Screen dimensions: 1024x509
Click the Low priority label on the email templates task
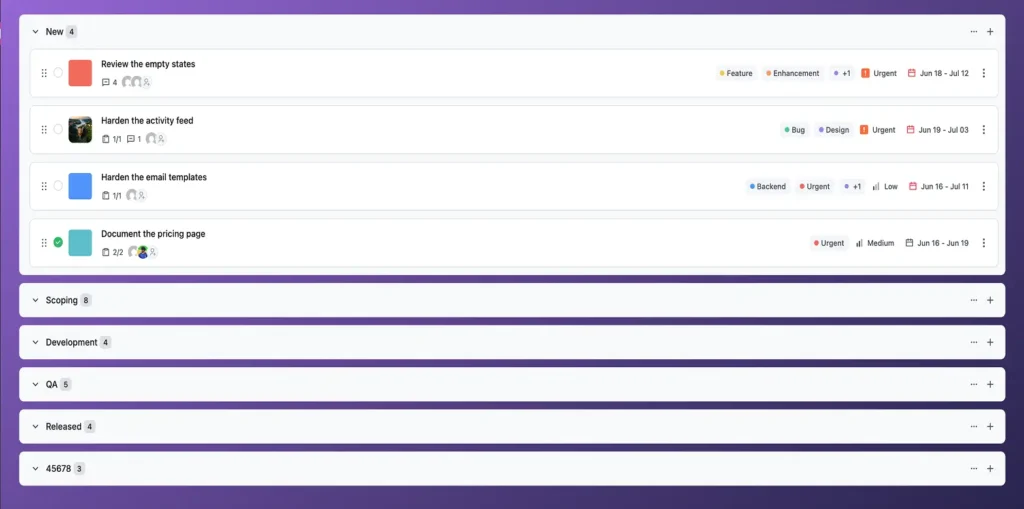click(885, 186)
